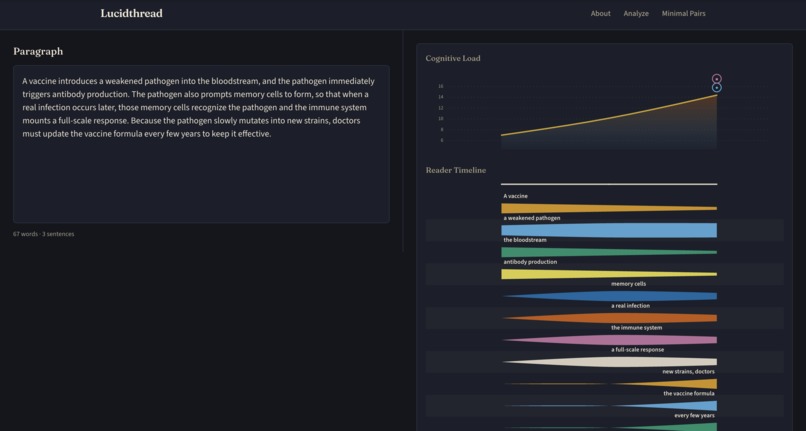Click the 'a real infection' label
Screen dimensions: 806x431
(x=630, y=306)
